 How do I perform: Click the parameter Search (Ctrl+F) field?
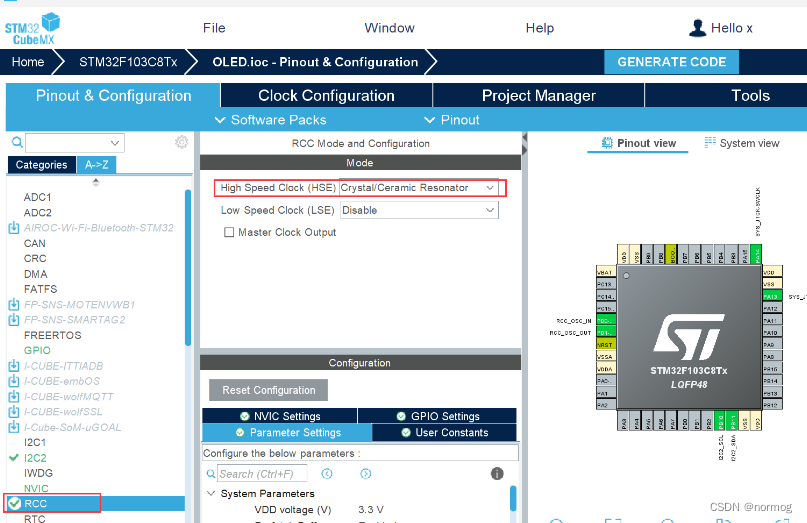tap(262, 474)
